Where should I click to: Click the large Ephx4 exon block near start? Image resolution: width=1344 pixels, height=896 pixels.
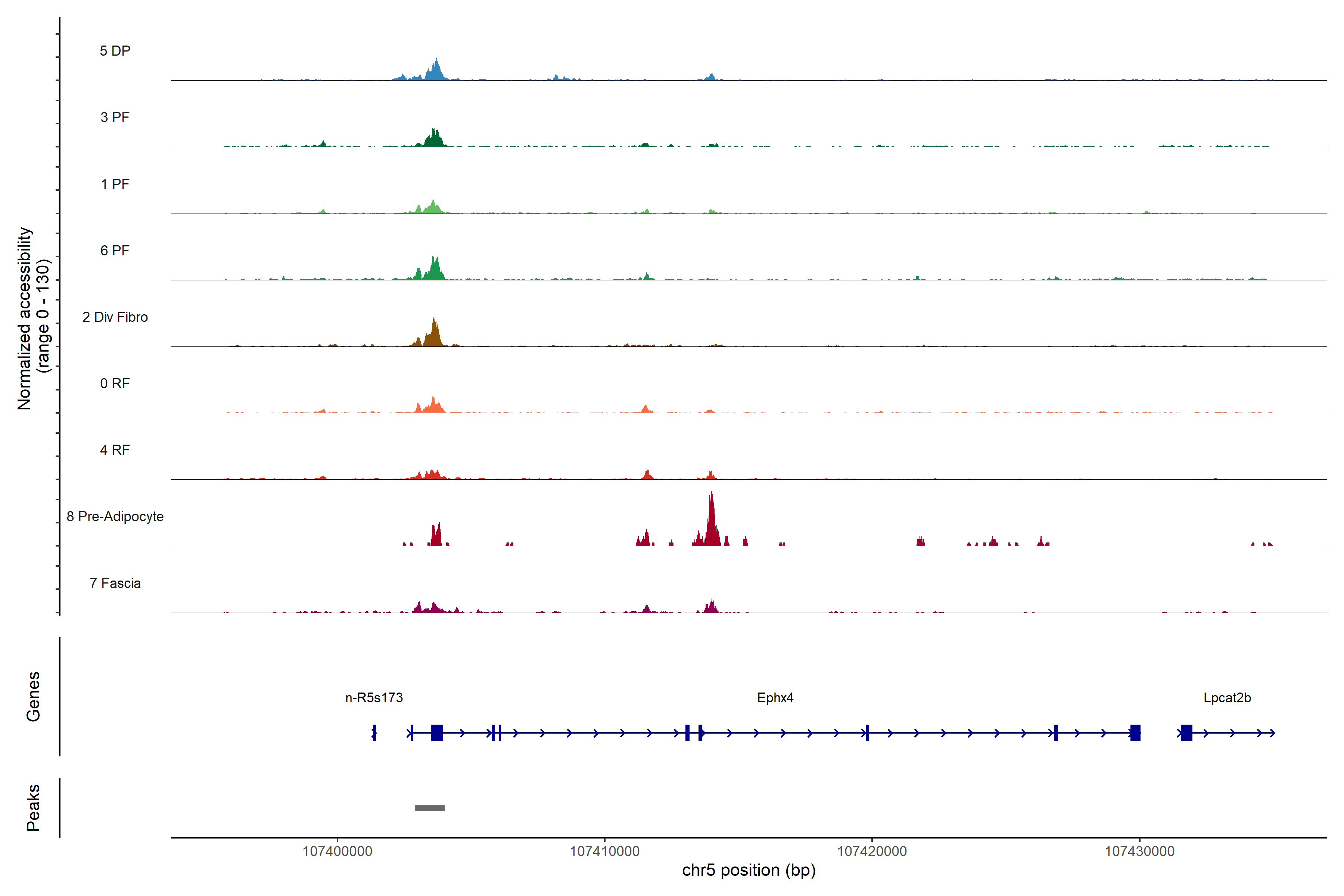tap(436, 732)
